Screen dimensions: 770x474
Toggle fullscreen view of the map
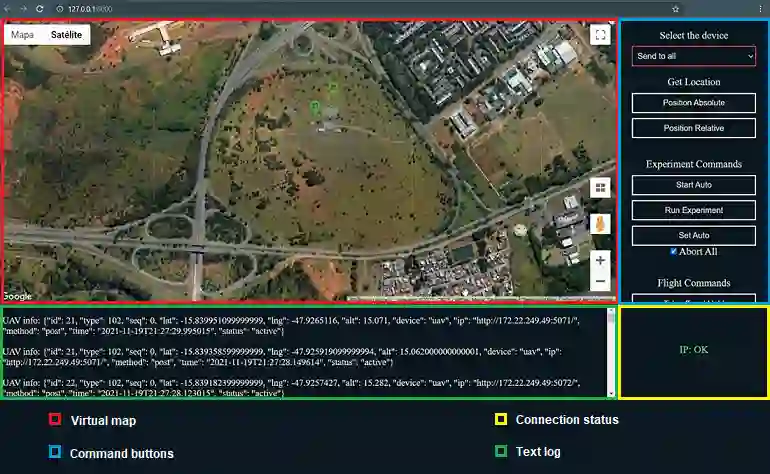click(x=600, y=35)
